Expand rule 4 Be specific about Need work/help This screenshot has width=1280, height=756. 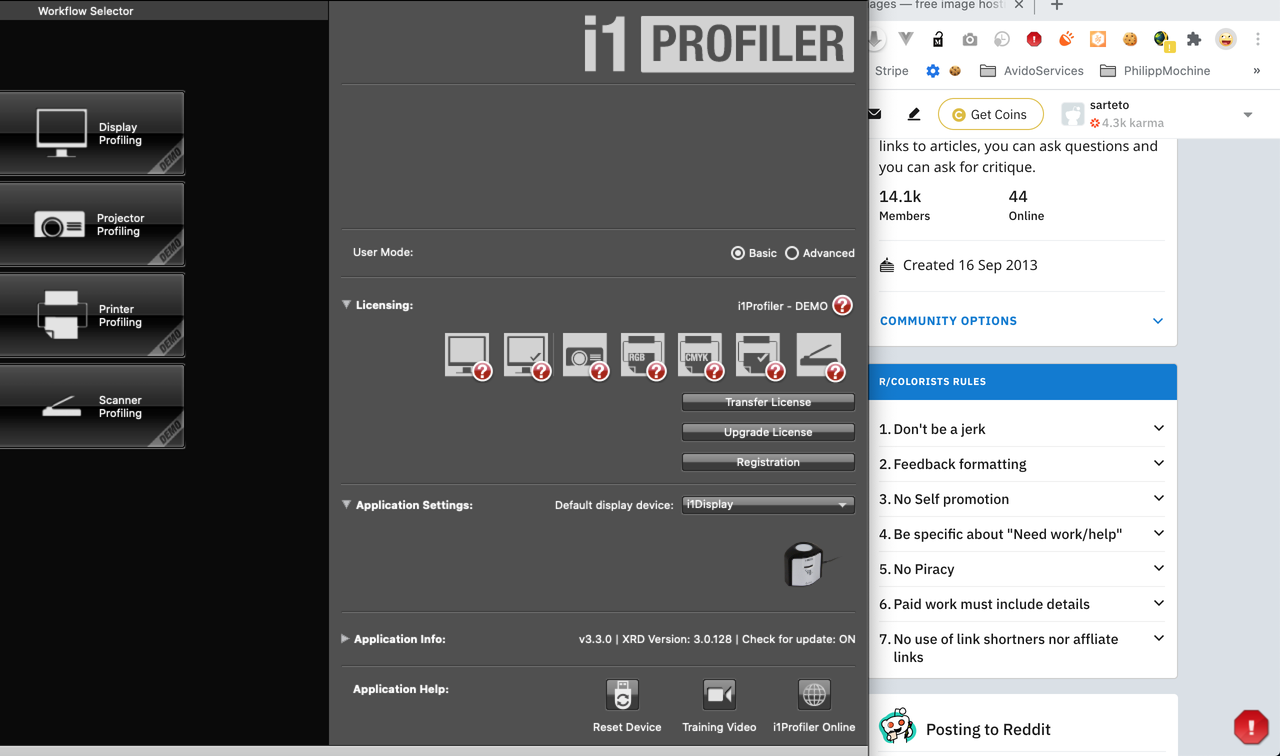tap(1159, 533)
